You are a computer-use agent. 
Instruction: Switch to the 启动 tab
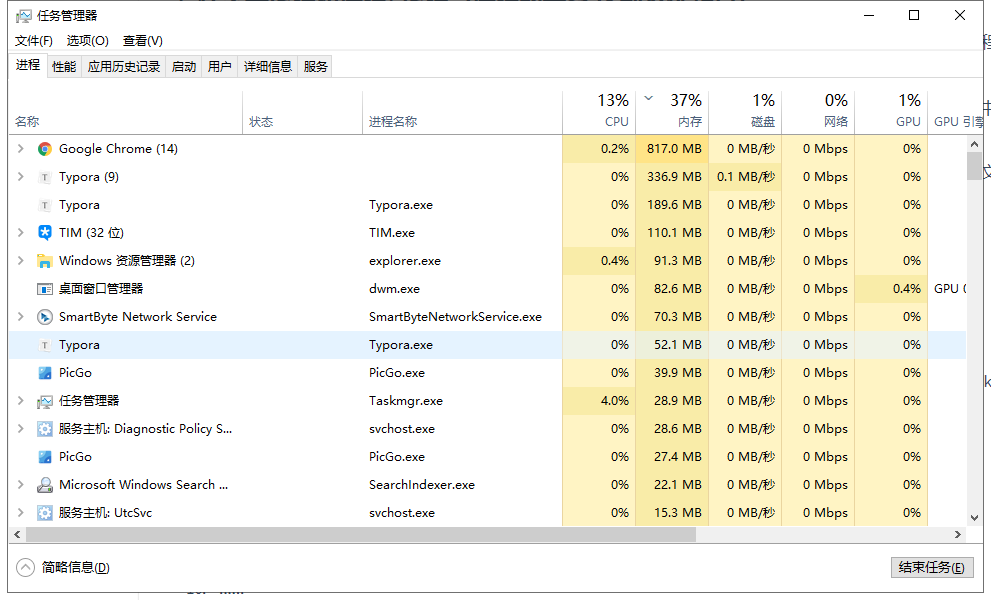coord(184,66)
